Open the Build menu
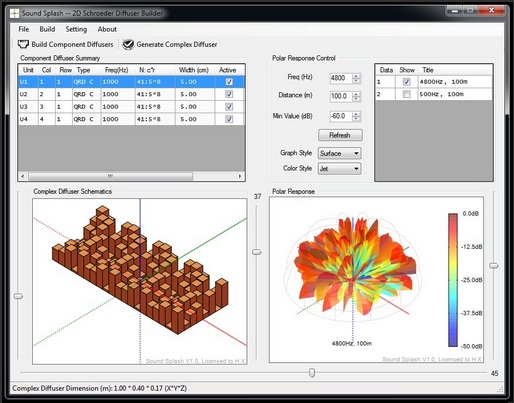The image size is (514, 403). point(47,29)
